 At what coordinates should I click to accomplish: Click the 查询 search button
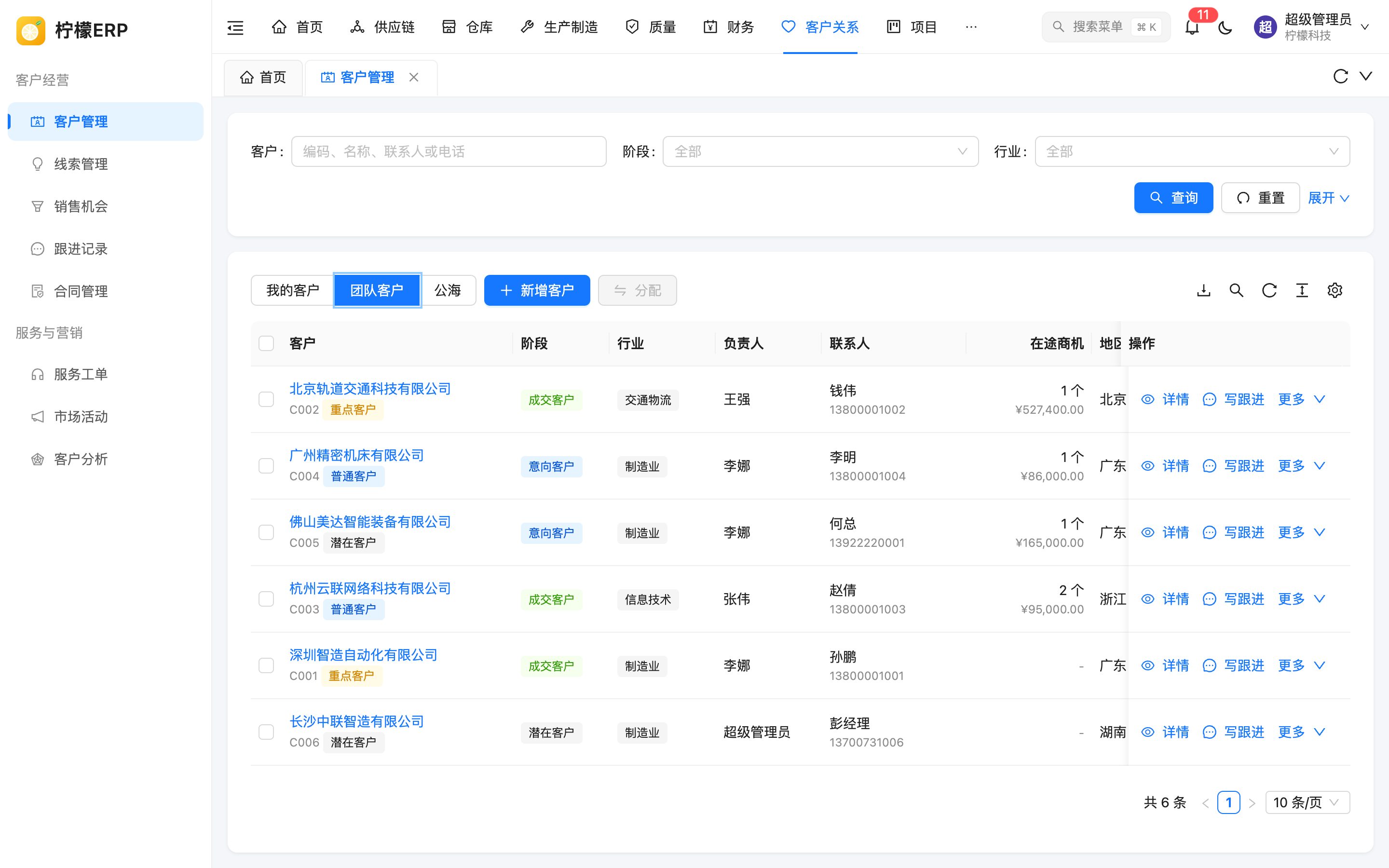pos(1173,198)
